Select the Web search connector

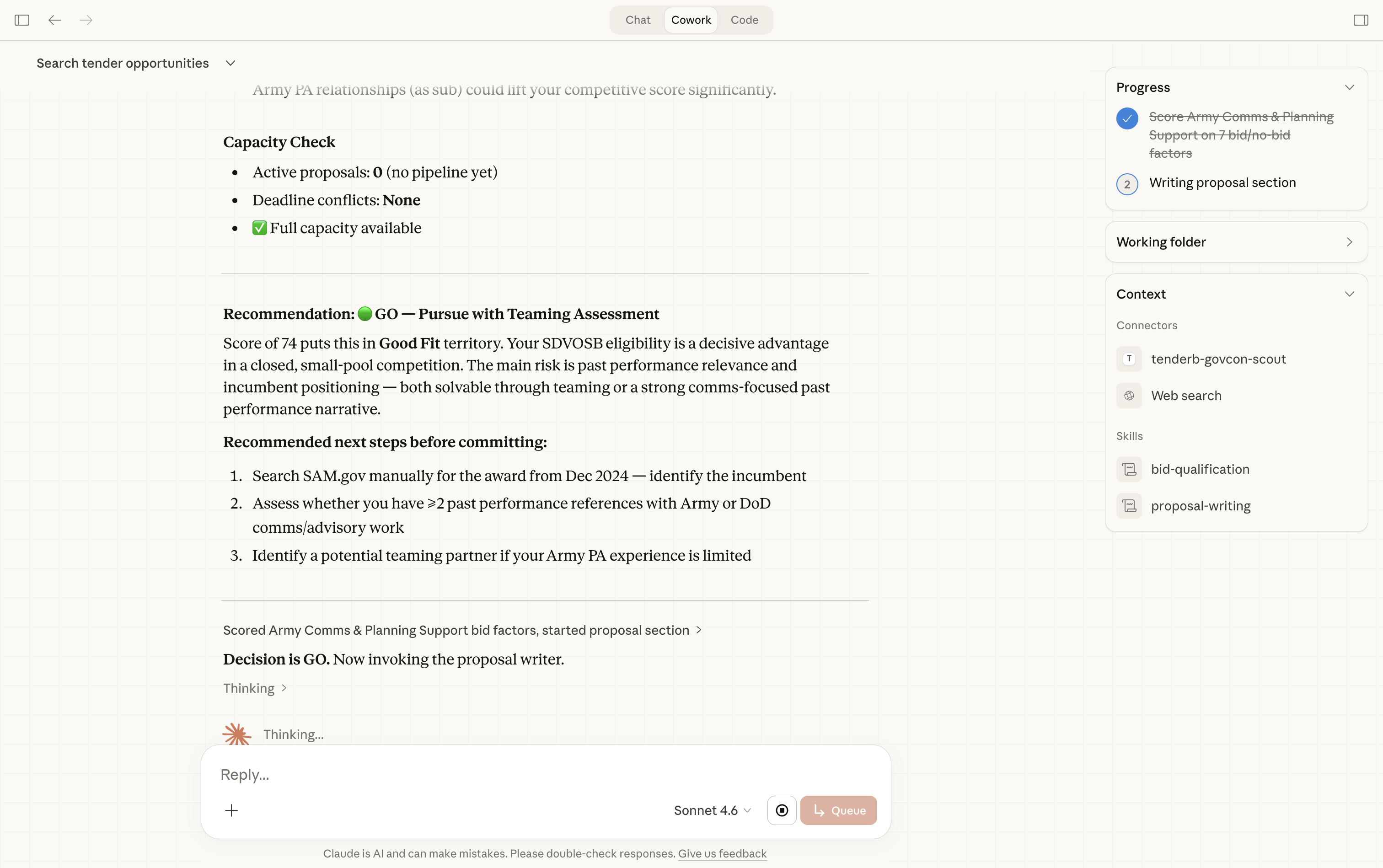(x=1186, y=395)
